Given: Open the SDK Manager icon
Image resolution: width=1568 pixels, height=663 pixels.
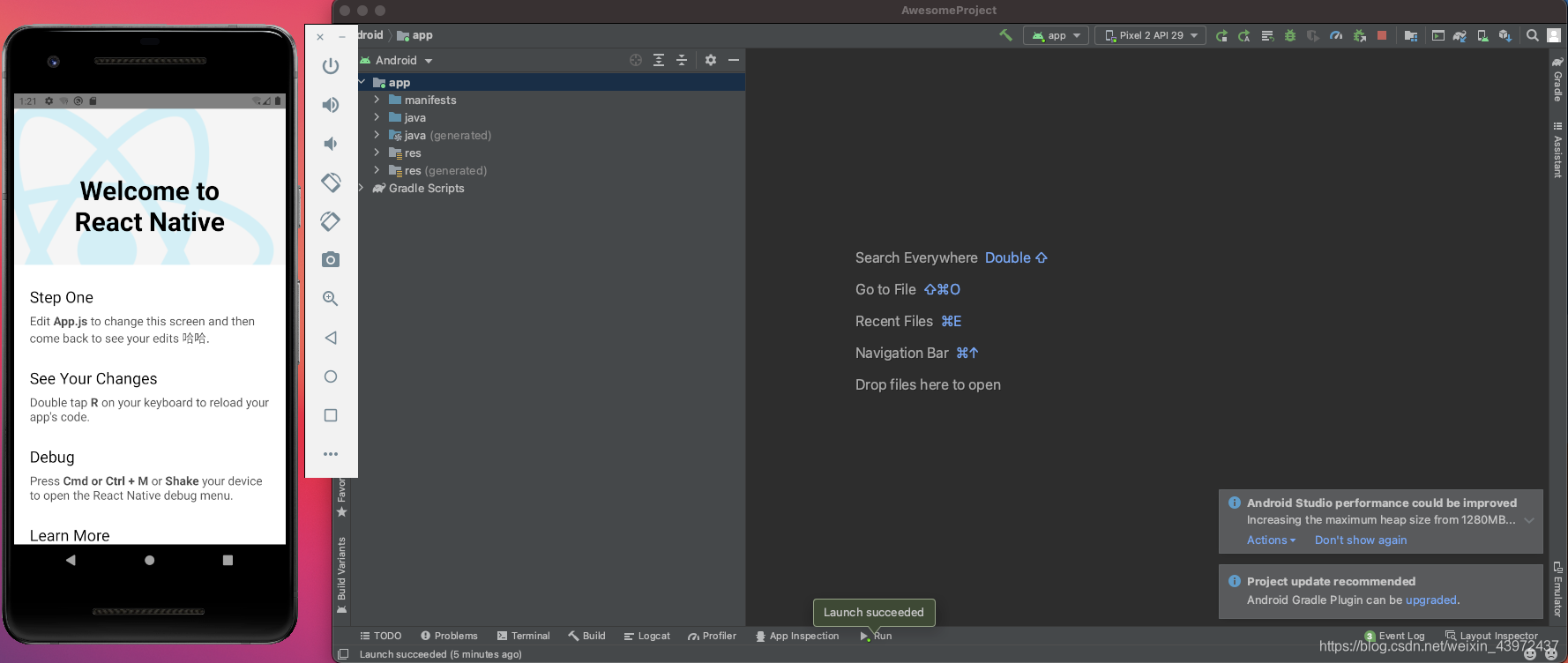Looking at the screenshot, I should (1505, 36).
